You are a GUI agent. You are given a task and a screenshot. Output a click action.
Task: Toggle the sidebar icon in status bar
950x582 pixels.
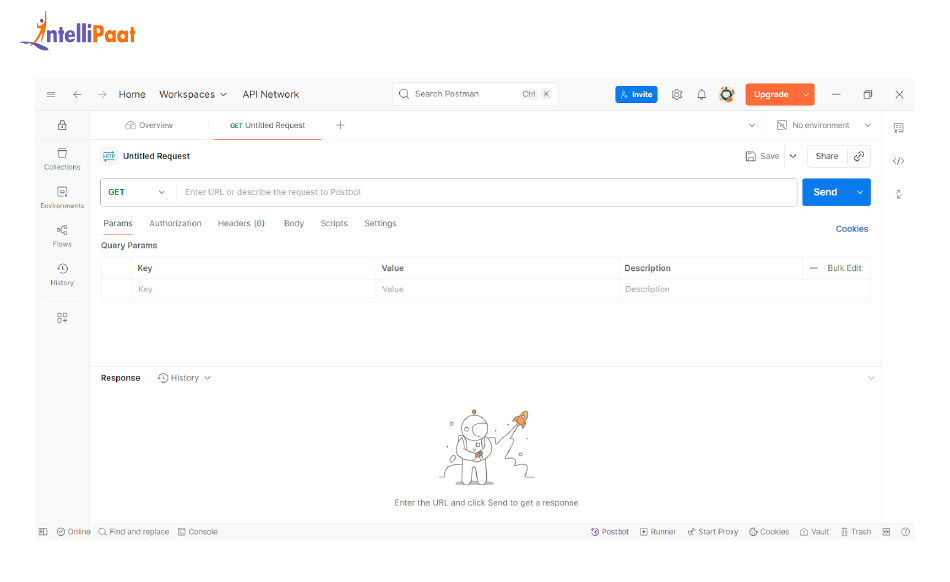[43, 532]
